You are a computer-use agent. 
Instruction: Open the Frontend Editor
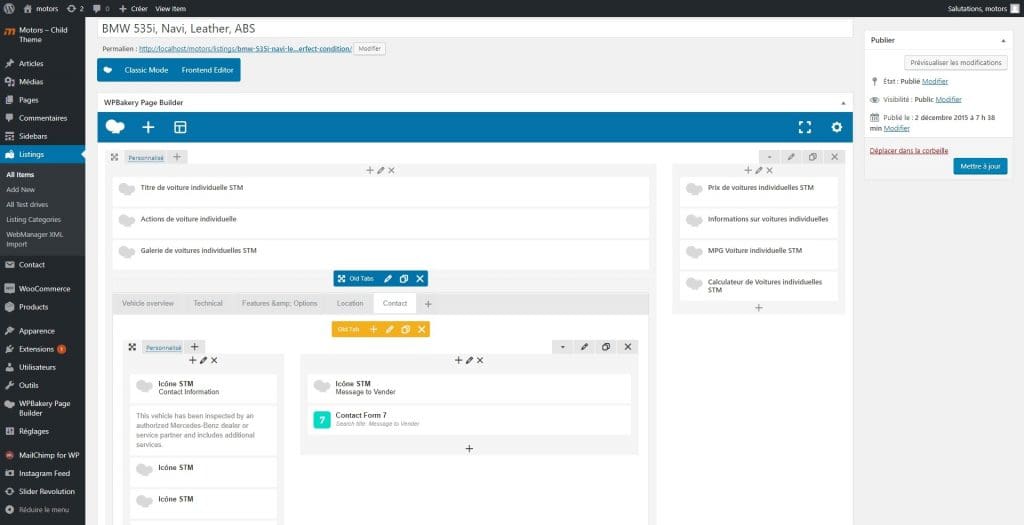click(207, 70)
